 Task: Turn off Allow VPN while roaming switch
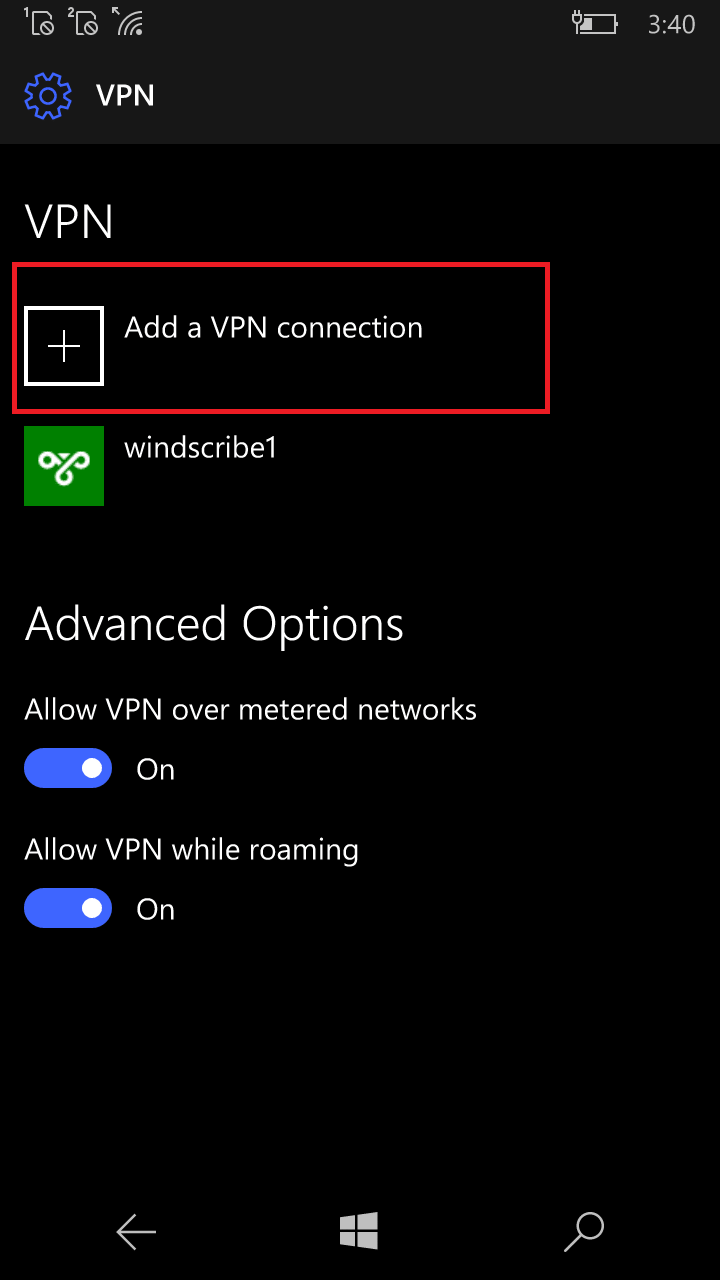tap(68, 908)
